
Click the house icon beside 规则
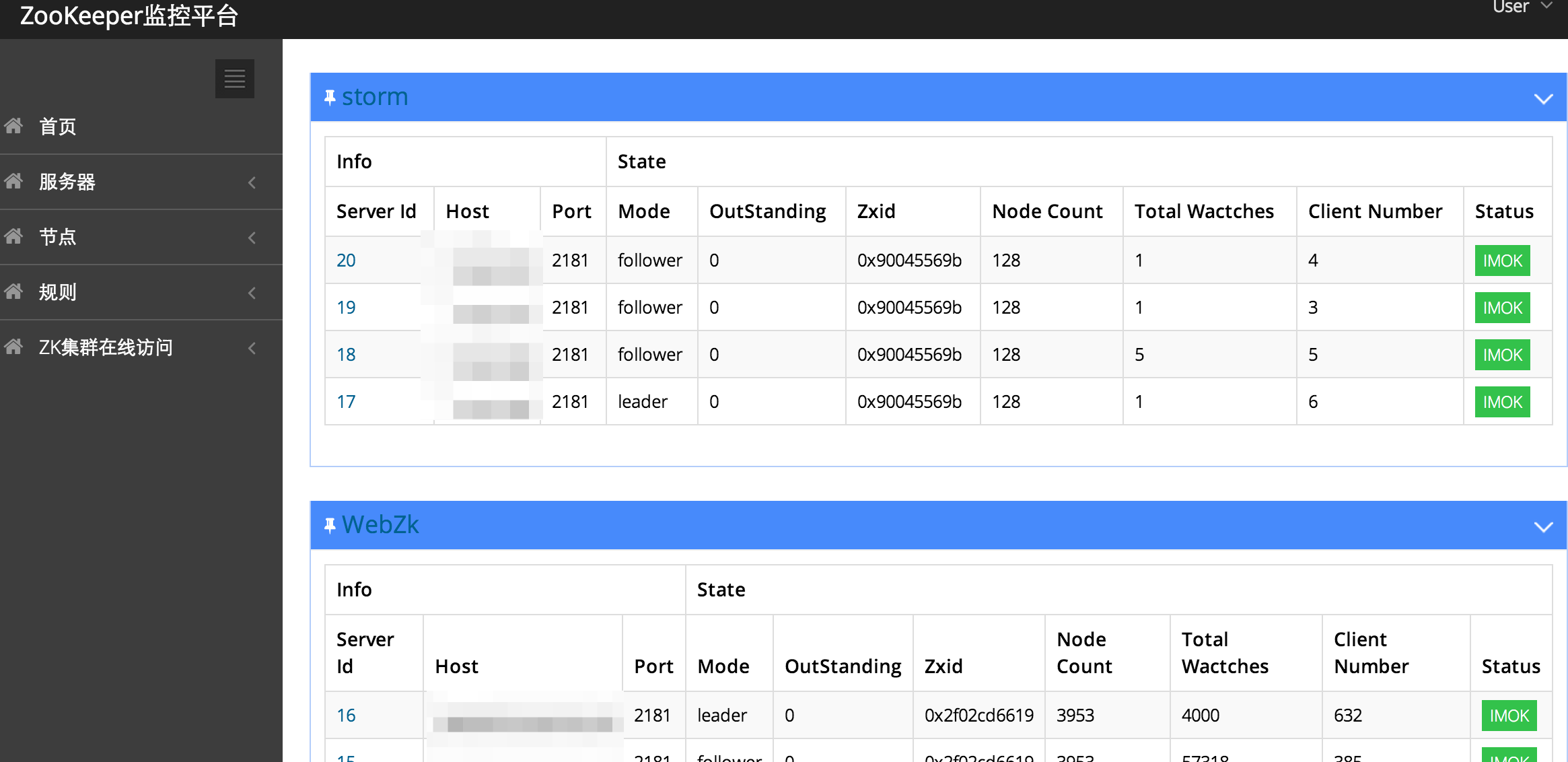(13, 291)
